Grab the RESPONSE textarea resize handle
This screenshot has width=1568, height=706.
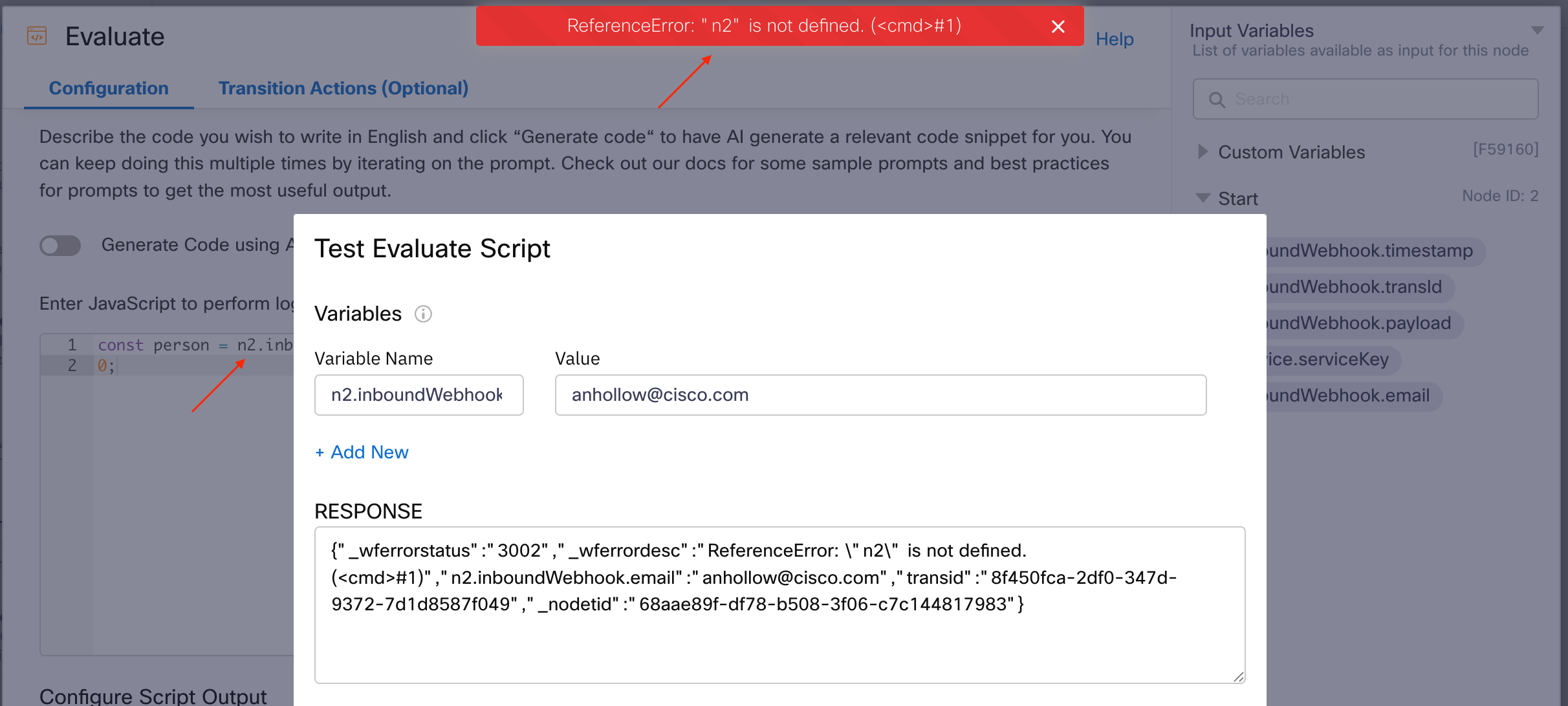tap(1238, 677)
